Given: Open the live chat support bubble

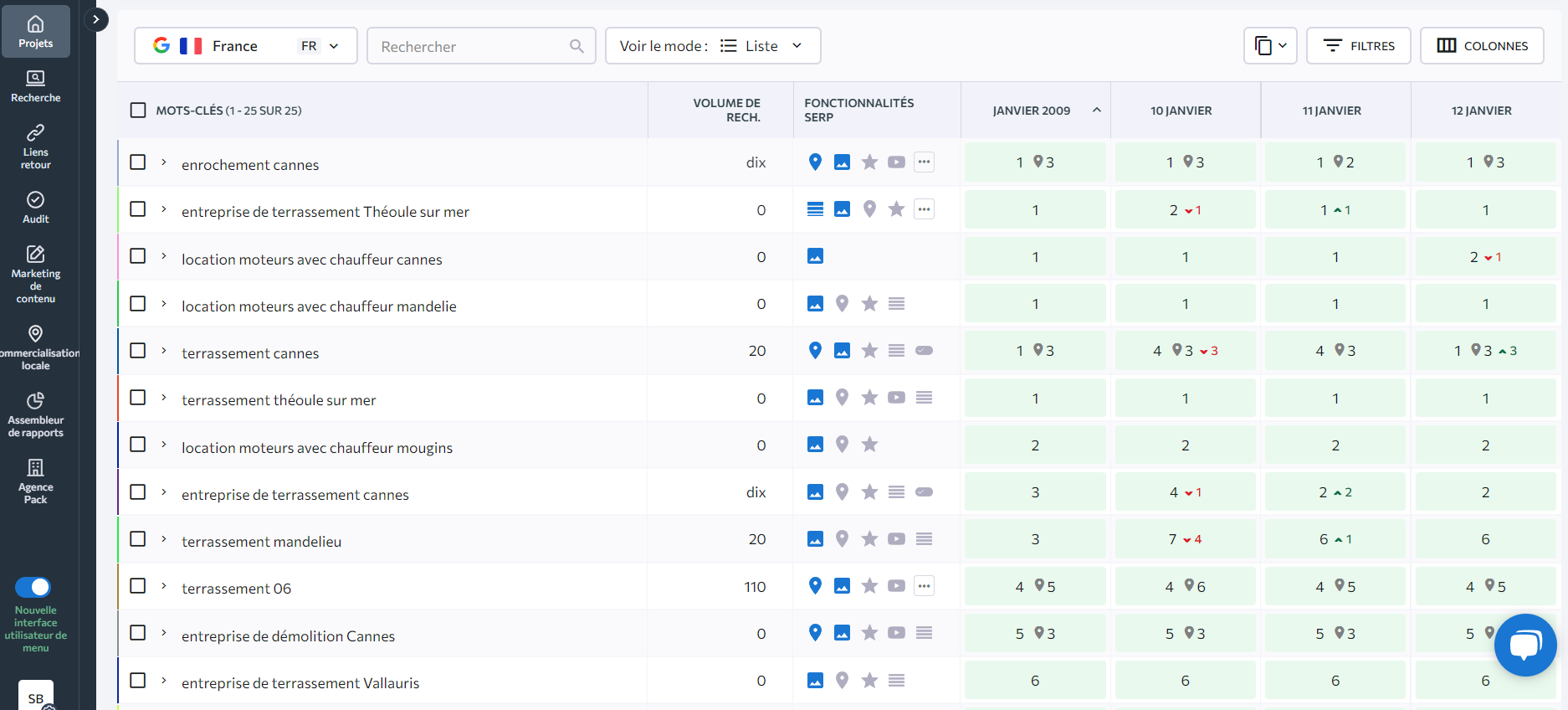Looking at the screenshot, I should 1524,645.
